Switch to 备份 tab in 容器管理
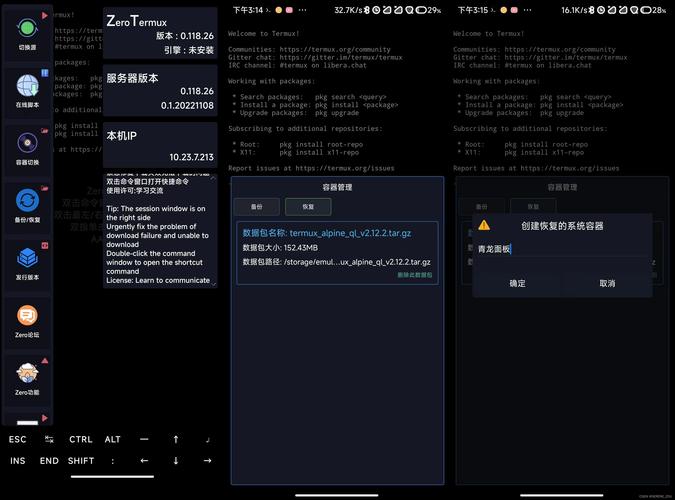The image size is (675, 500). pyautogui.click(x=257, y=207)
